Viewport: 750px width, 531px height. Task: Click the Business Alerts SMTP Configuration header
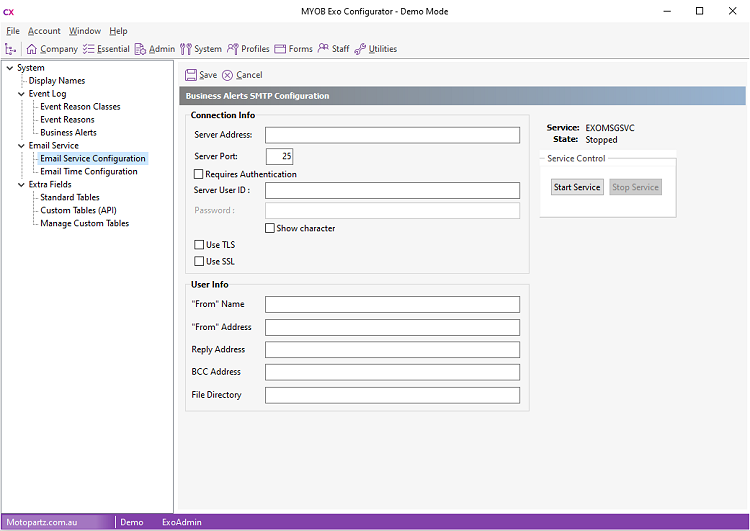pos(462,96)
